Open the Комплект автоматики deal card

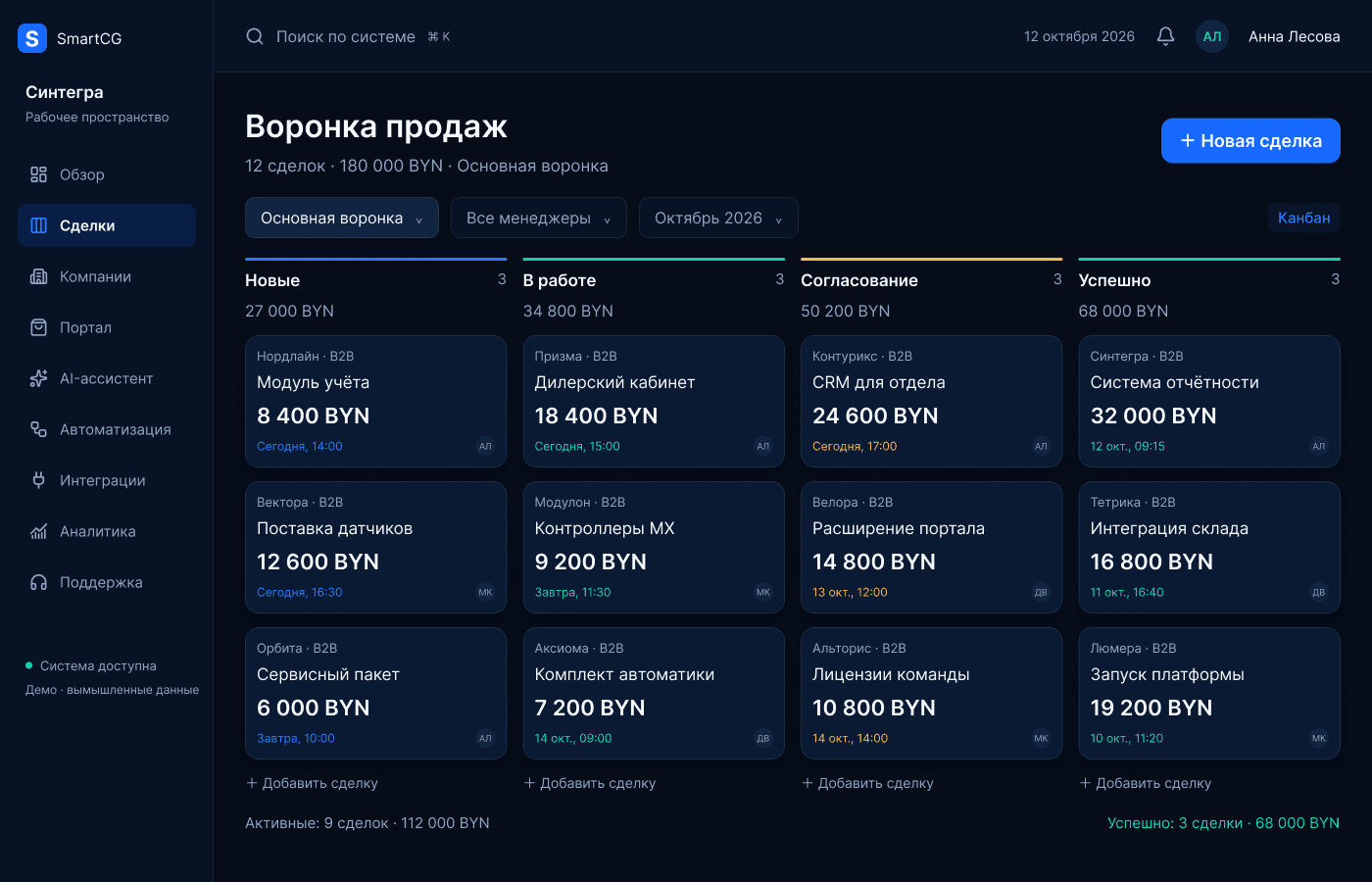coord(654,693)
